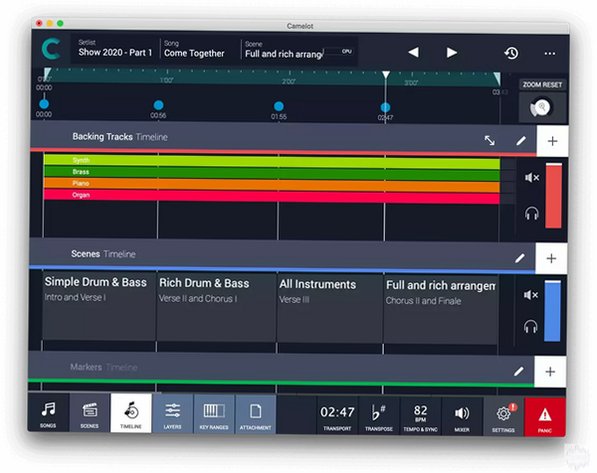
Task: Click the timeline marker at 00:56
Action: (x=158, y=105)
